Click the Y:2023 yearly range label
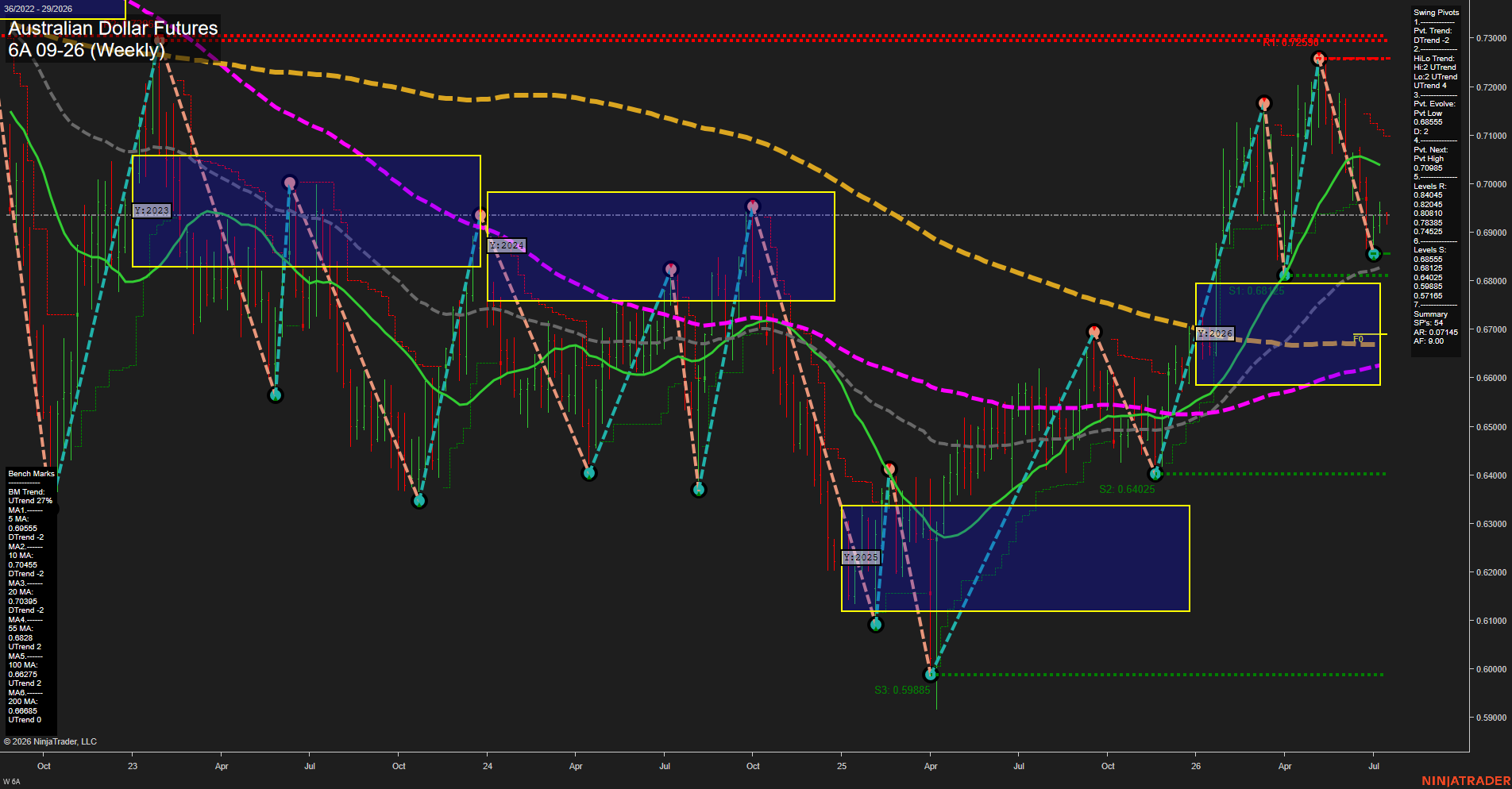This screenshot has height=789, width=1512. [152, 210]
